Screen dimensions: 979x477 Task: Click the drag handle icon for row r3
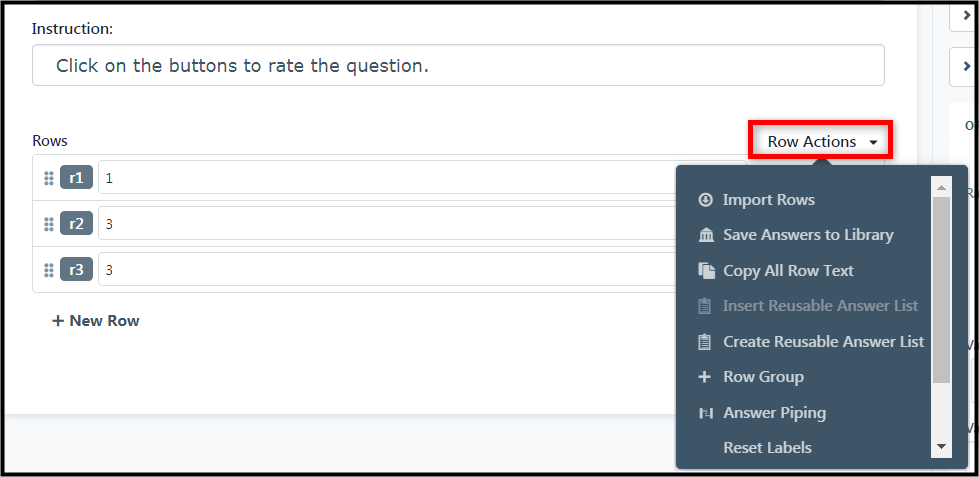click(x=49, y=270)
